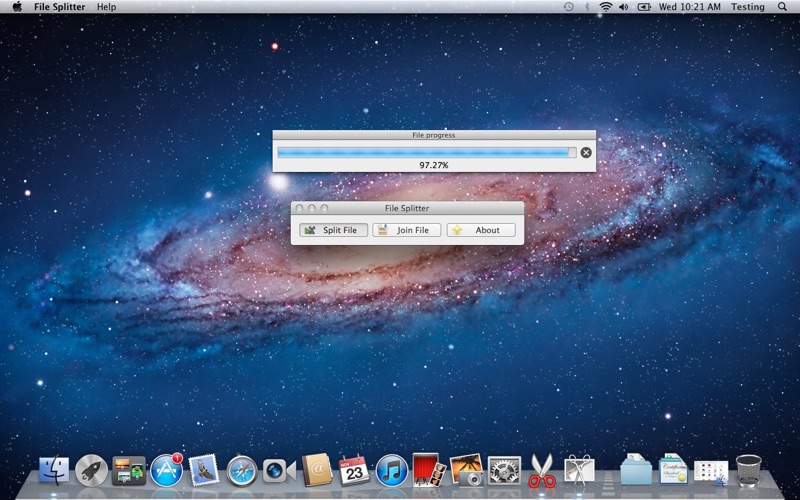
Task: Open iPhoto in the Dock
Action: coord(466,470)
